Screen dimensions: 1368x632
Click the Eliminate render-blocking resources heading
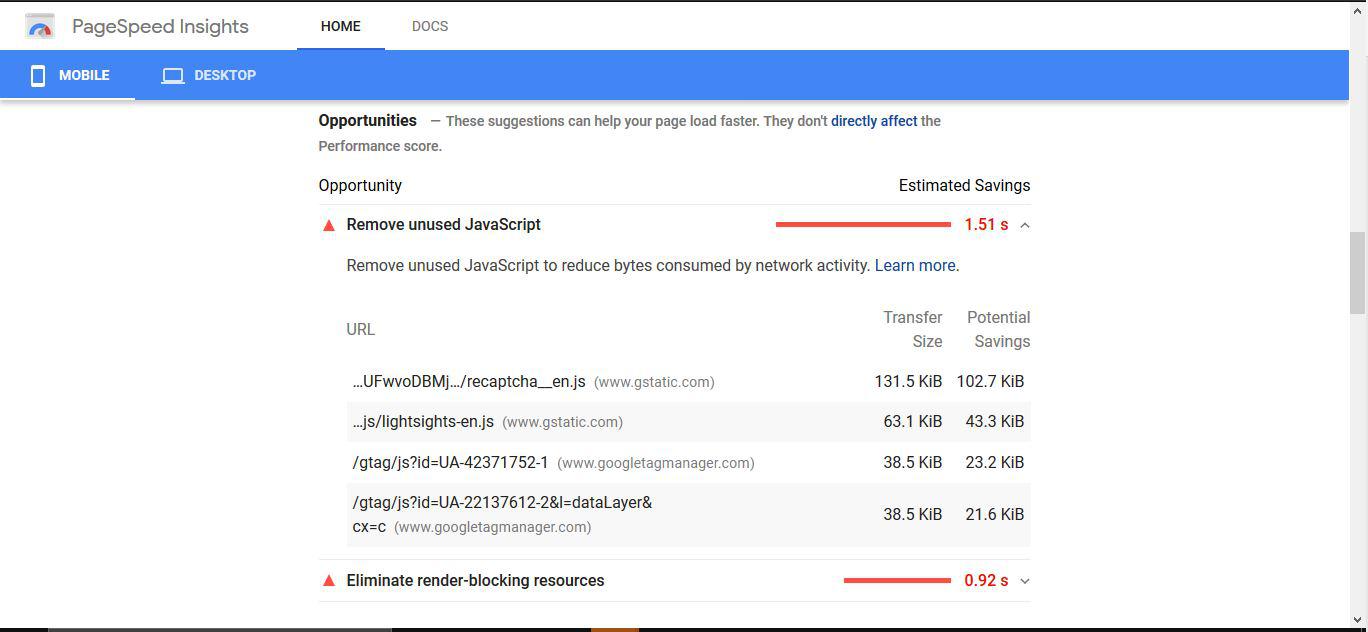click(x=476, y=581)
